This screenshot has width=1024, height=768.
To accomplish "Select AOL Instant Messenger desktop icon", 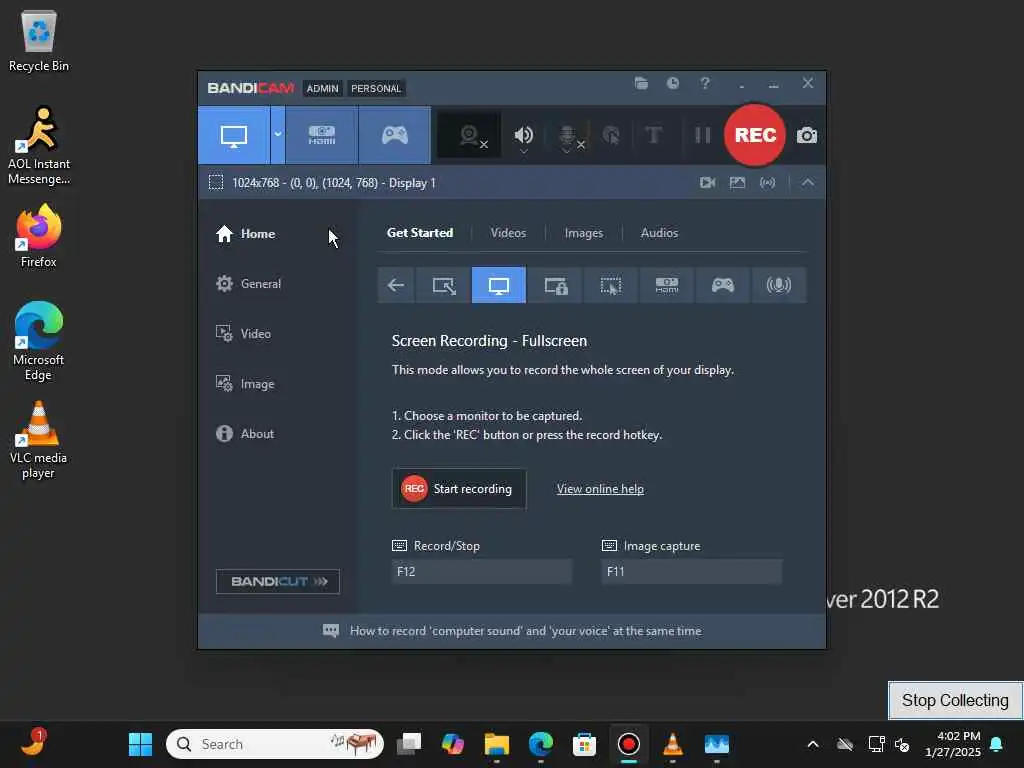I will point(39,146).
